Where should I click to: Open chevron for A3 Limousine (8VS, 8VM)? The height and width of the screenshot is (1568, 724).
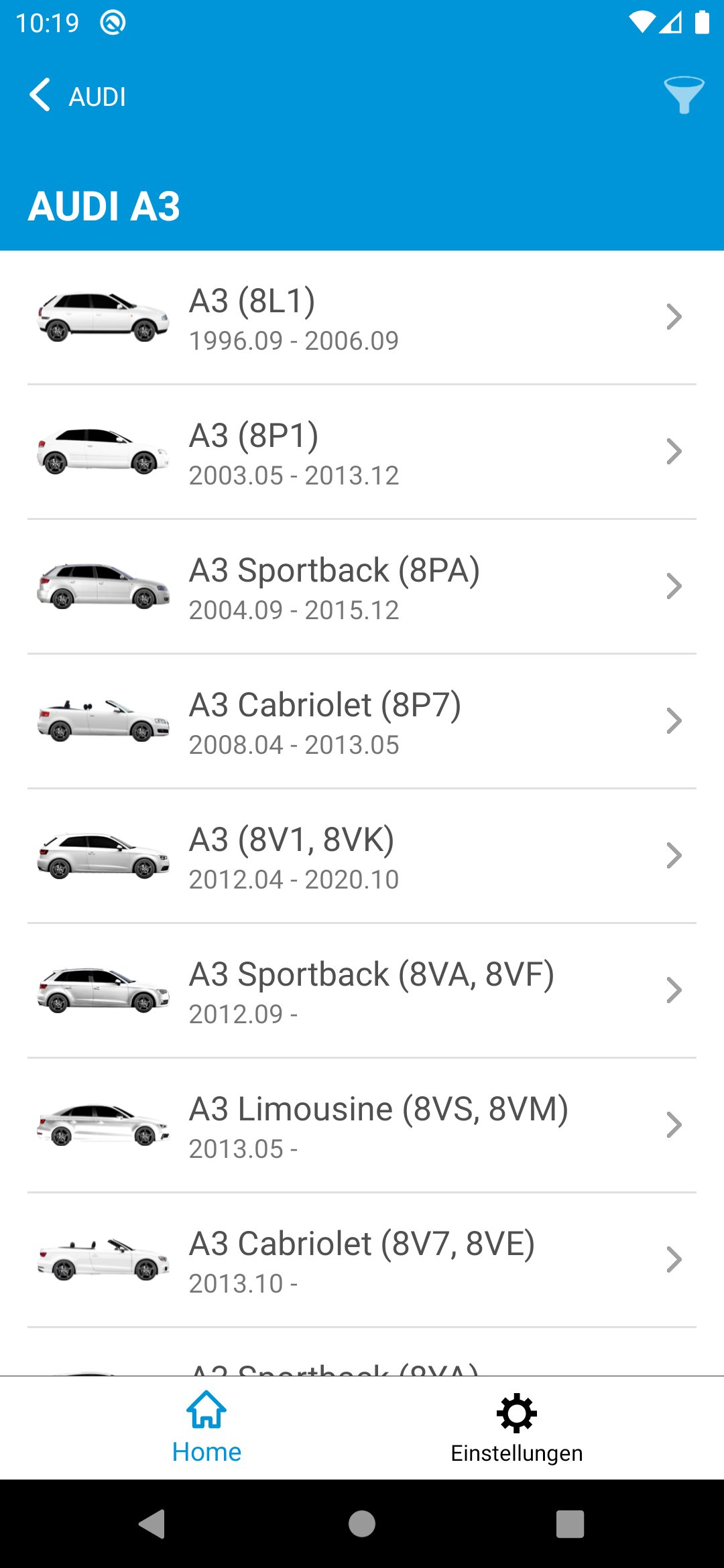(674, 1125)
